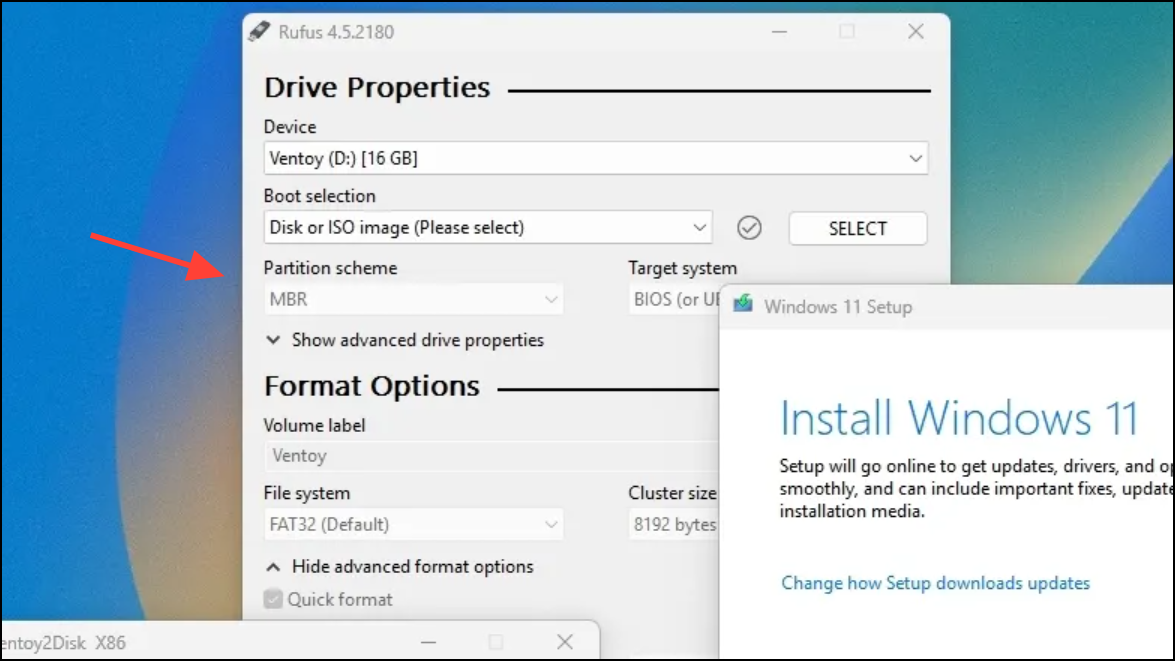Open the File system FAT32 dropdown

click(413, 525)
